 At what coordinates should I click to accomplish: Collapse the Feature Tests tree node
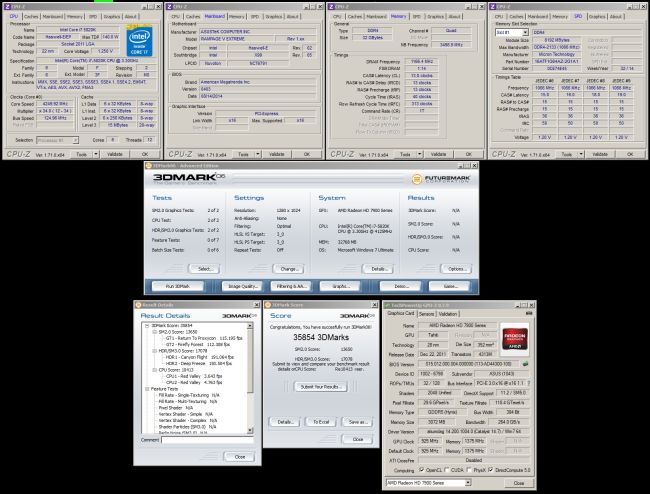click(147, 389)
